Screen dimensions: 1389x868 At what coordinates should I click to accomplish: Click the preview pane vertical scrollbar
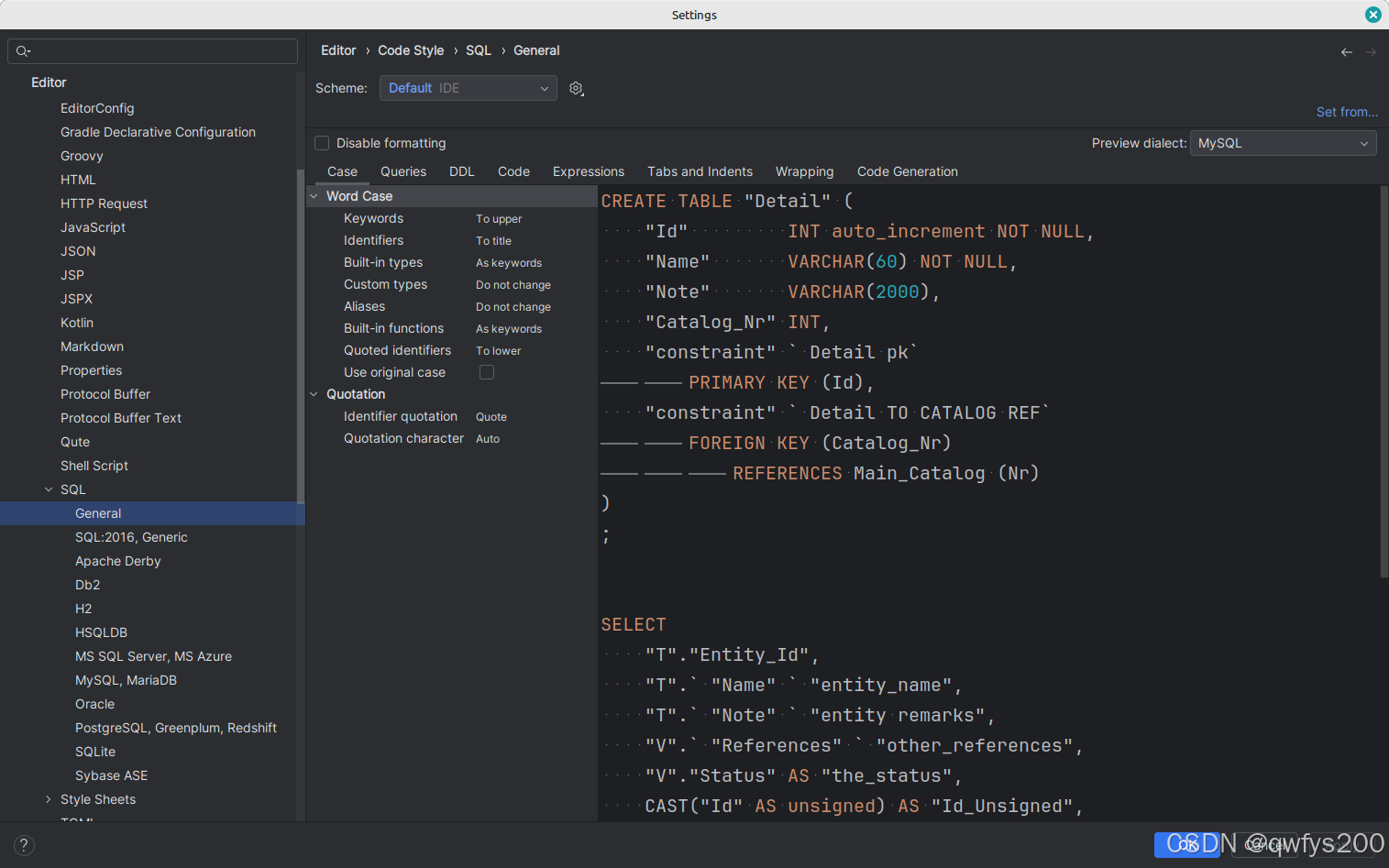[1383, 381]
